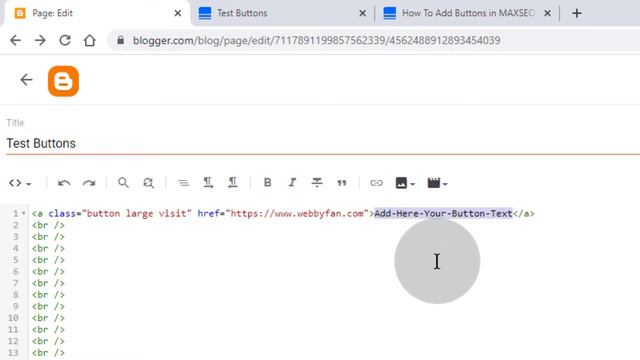Click the Blogger back arrow beside the logo

(27, 80)
